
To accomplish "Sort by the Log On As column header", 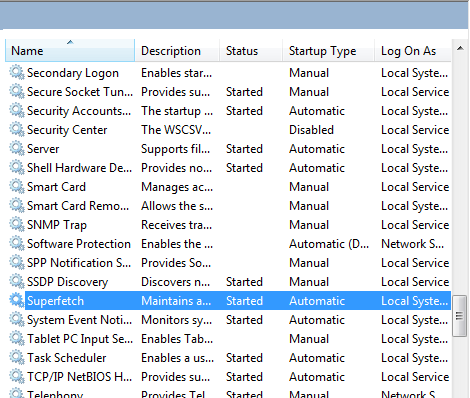I will (413, 51).
